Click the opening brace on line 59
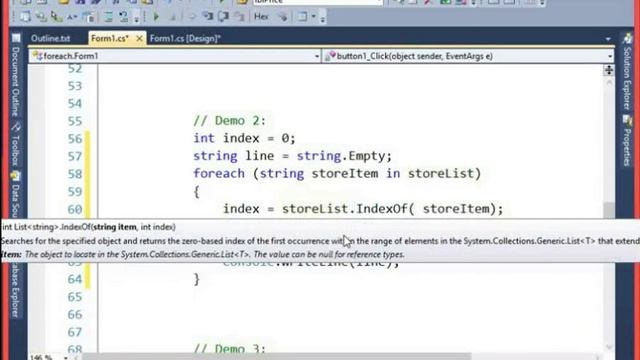The width and height of the screenshot is (640, 360). (x=197, y=191)
